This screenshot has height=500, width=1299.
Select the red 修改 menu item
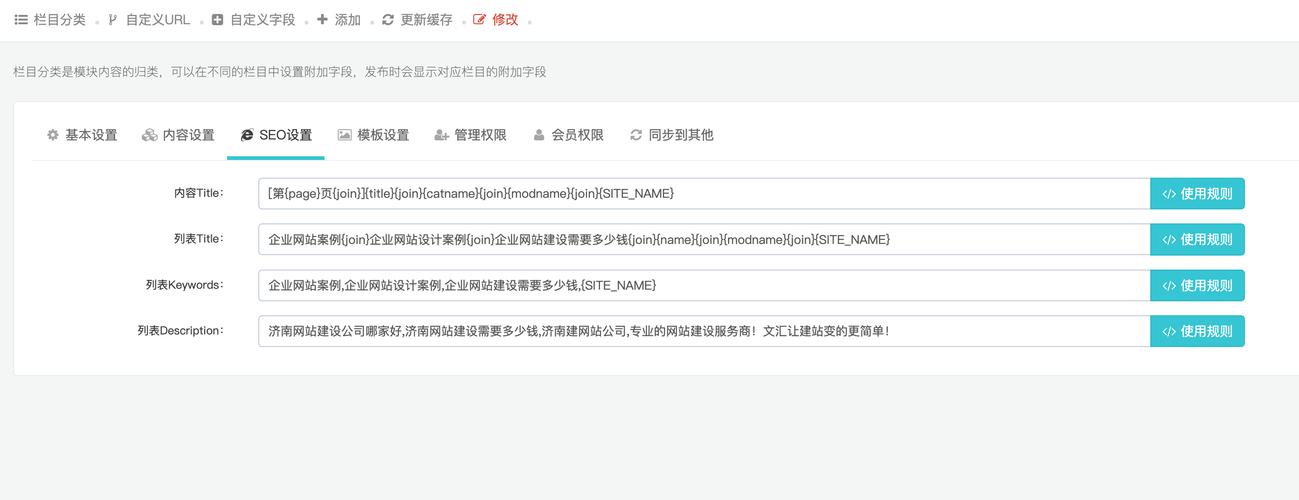coord(496,20)
